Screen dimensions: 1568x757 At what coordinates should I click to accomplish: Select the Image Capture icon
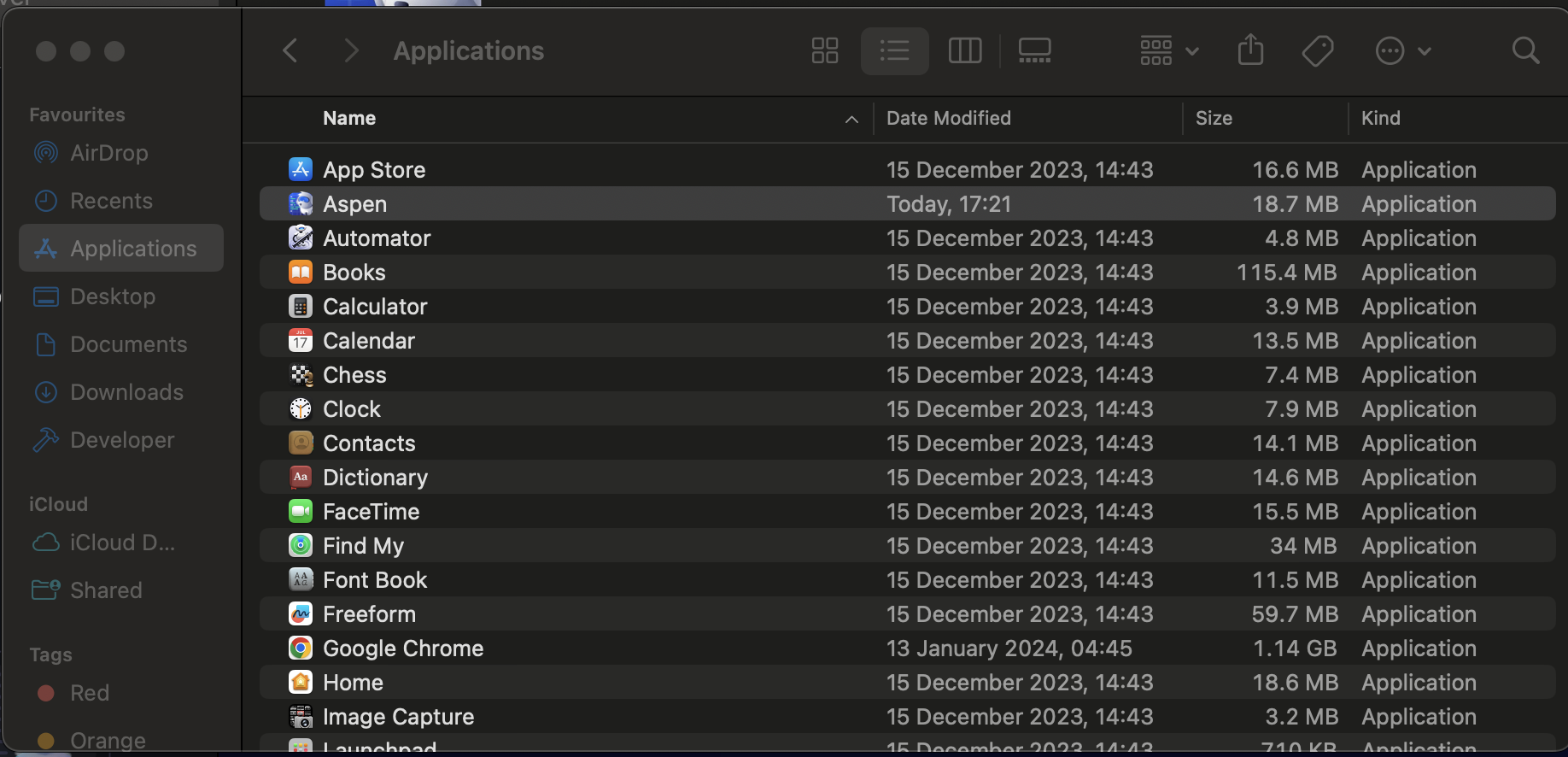coord(301,716)
